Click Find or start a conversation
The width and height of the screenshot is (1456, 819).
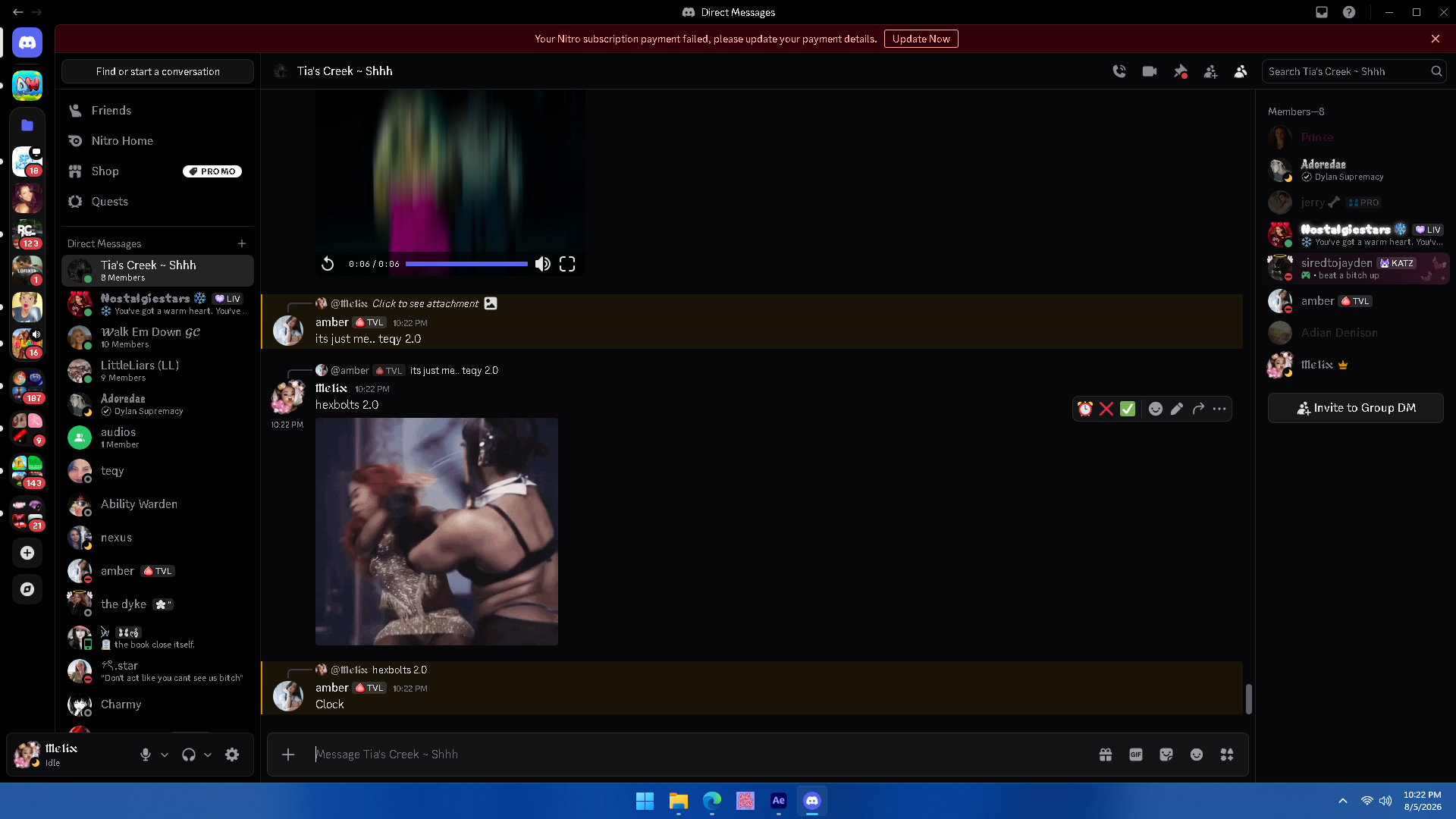158,71
